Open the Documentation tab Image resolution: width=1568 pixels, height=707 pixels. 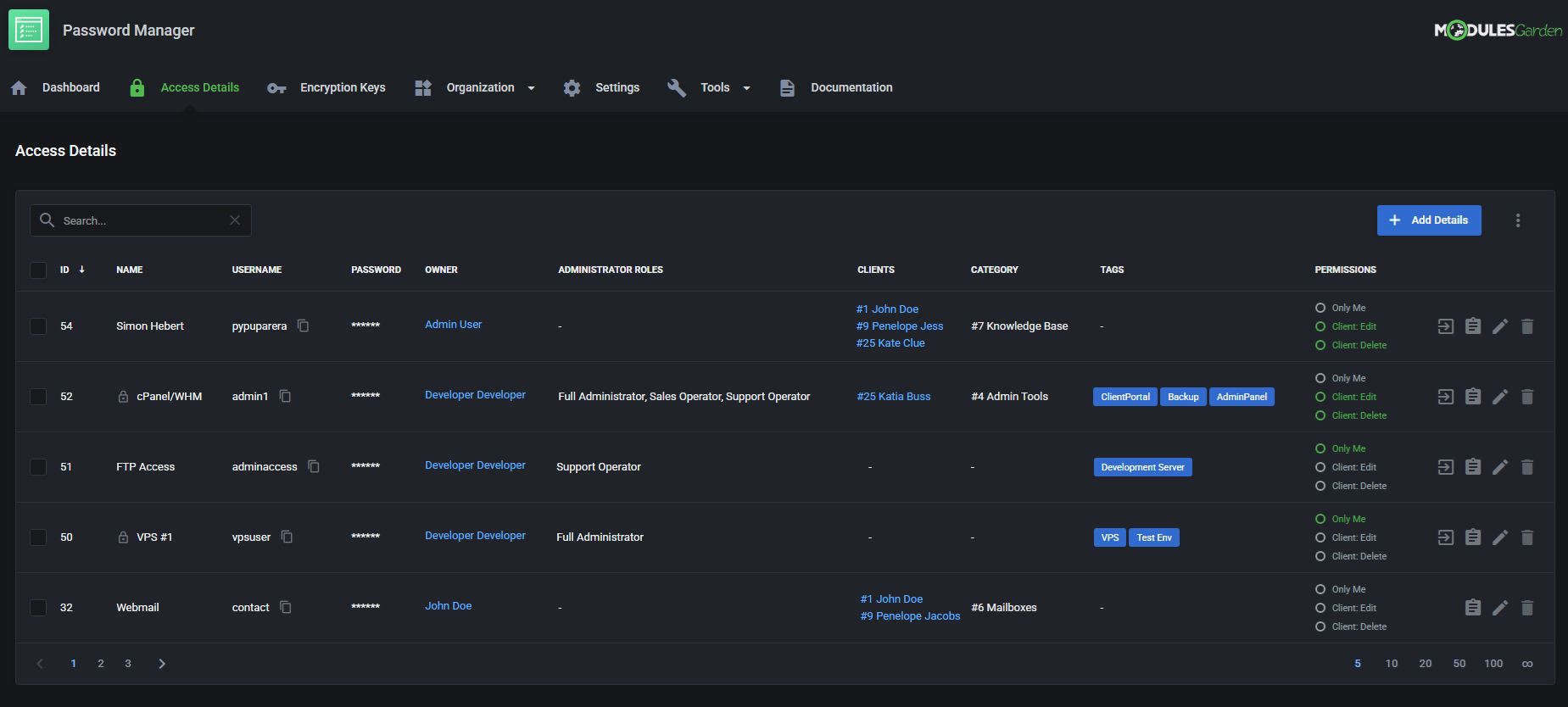(836, 87)
